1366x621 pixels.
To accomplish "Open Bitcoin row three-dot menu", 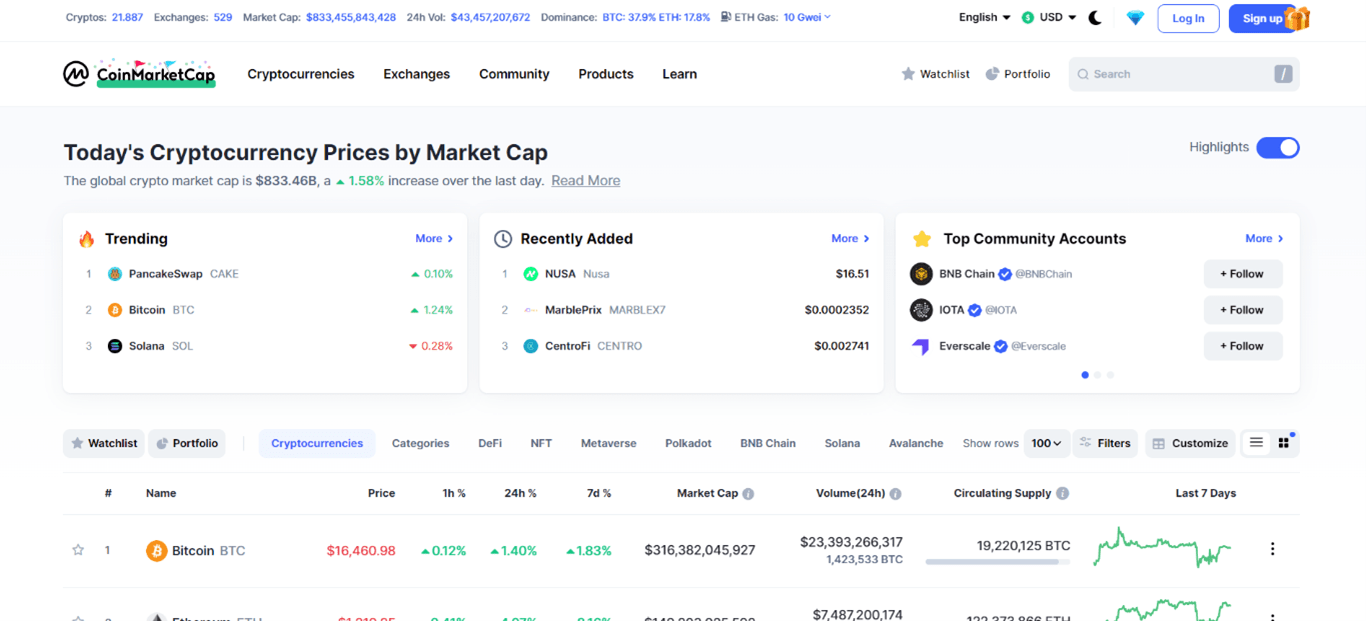I will pyautogui.click(x=1272, y=549).
